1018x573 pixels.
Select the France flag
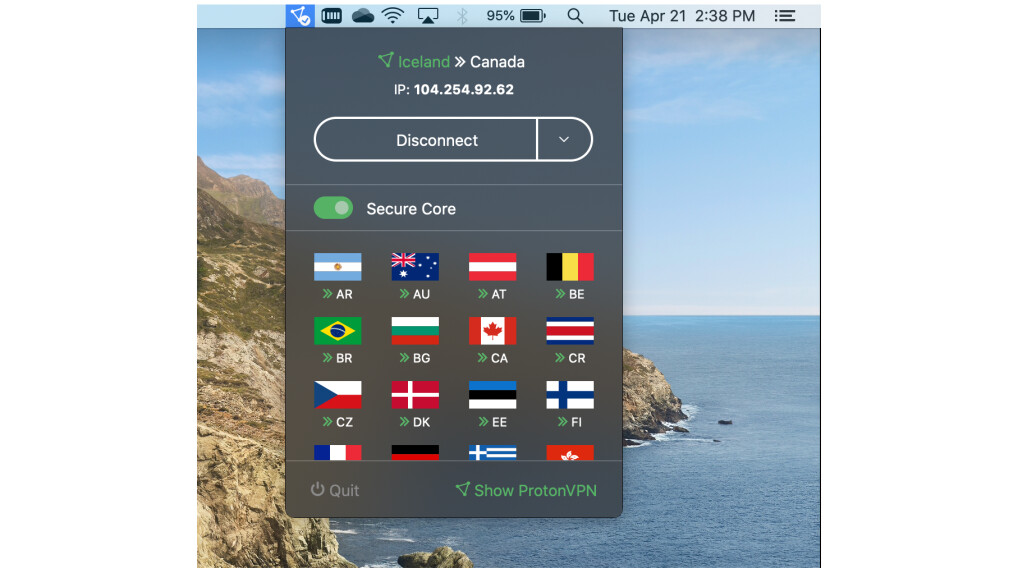tap(338, 452)
